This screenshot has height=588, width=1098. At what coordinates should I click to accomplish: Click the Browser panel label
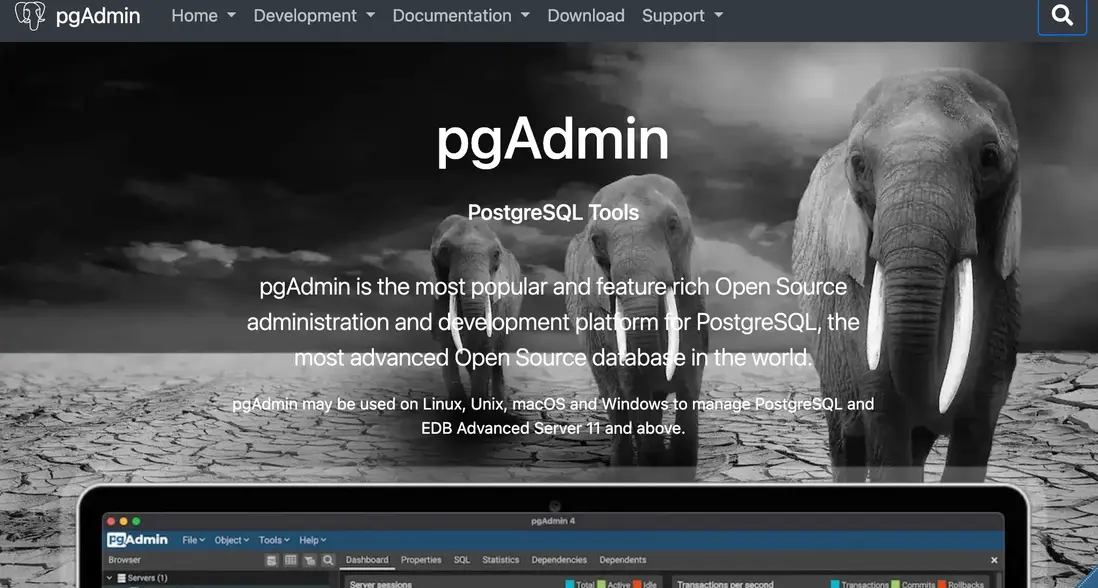coord(125,560)
